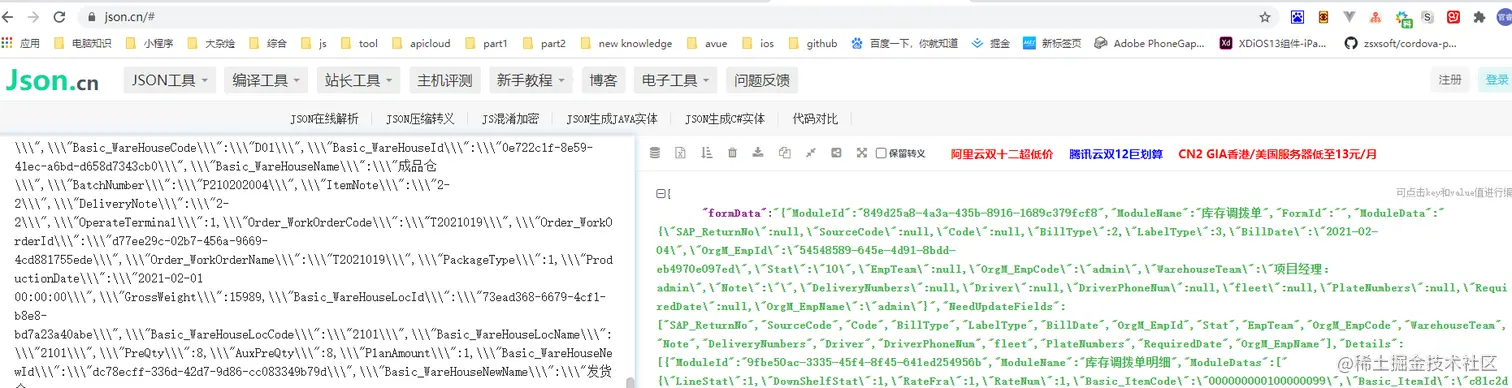Open the gray S extension icon
Viewport: 1512px width, 388px height.
pos(1428,16)
